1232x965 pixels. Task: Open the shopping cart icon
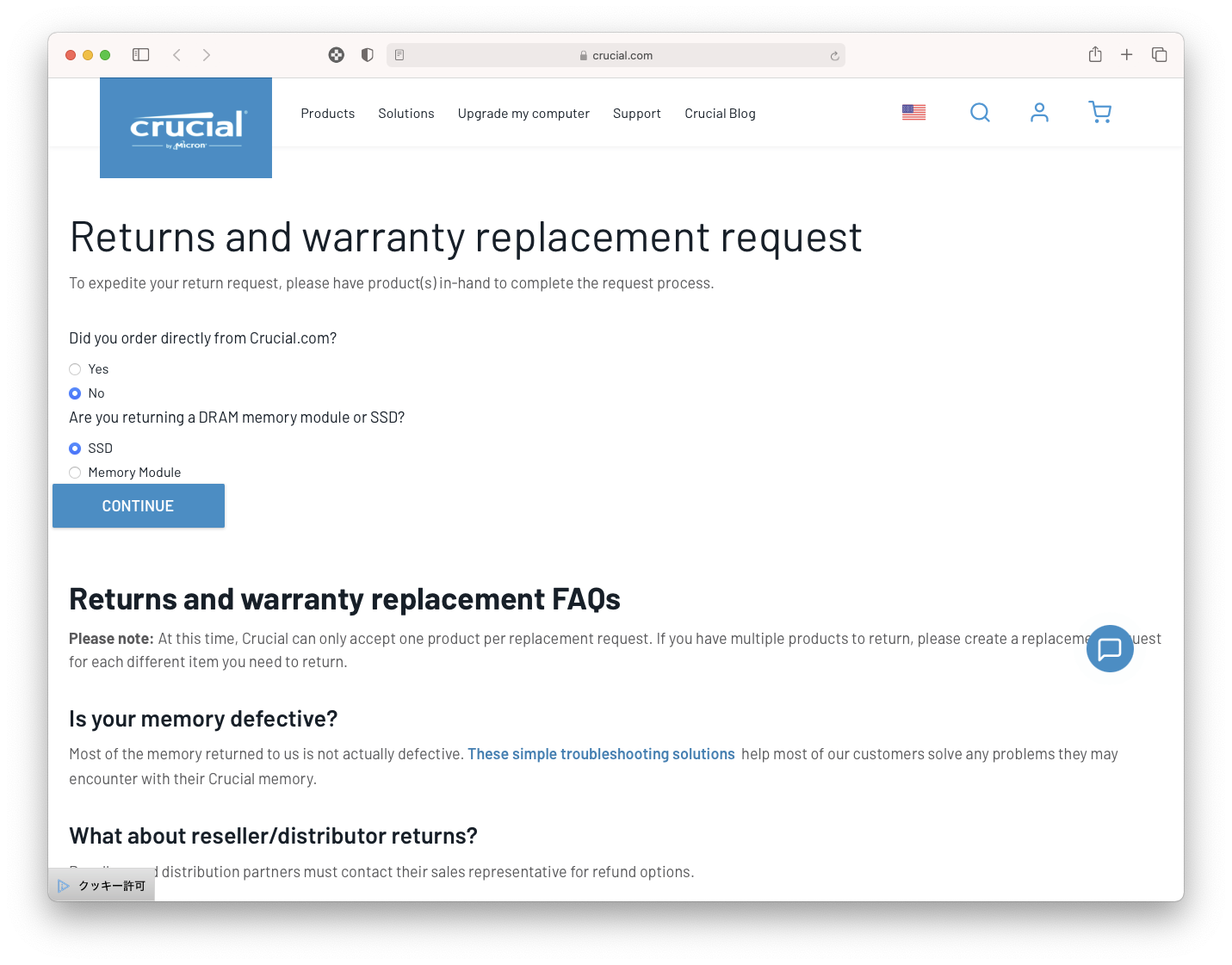[1099, 113]
